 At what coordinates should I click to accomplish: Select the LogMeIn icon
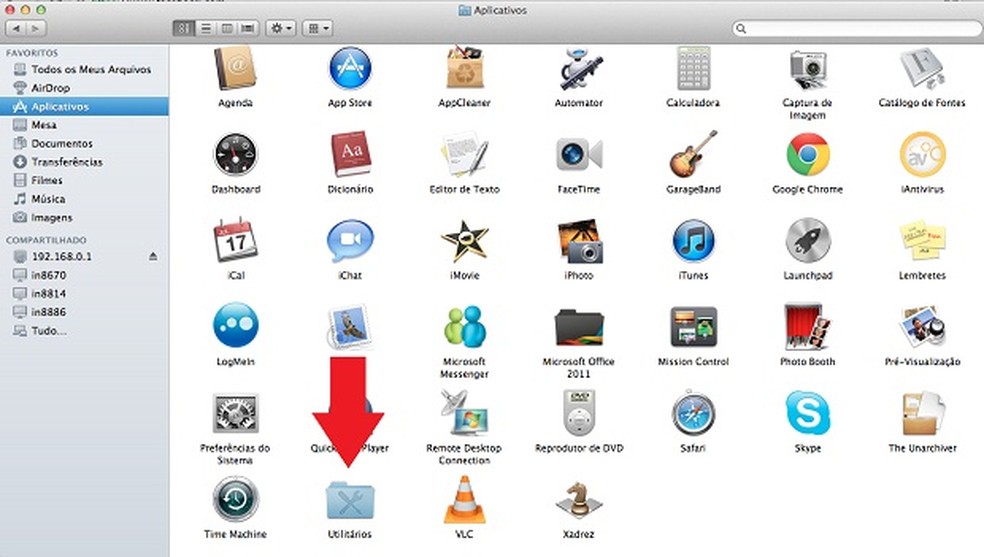pyautogui.click(x=235, y=325)
